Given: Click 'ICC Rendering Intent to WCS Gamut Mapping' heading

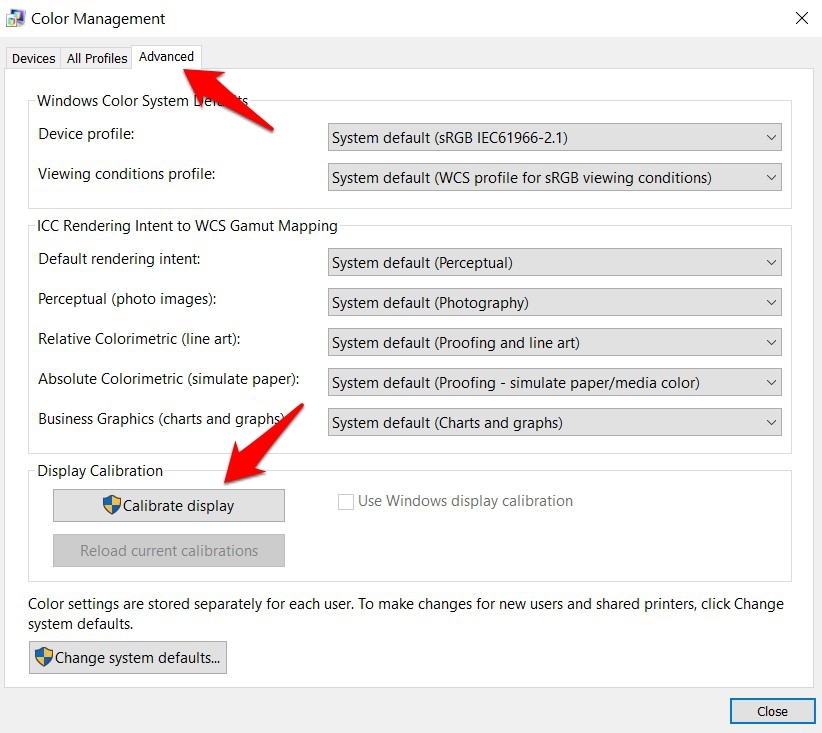Looking at the screenshot, I should pos(187,225).
